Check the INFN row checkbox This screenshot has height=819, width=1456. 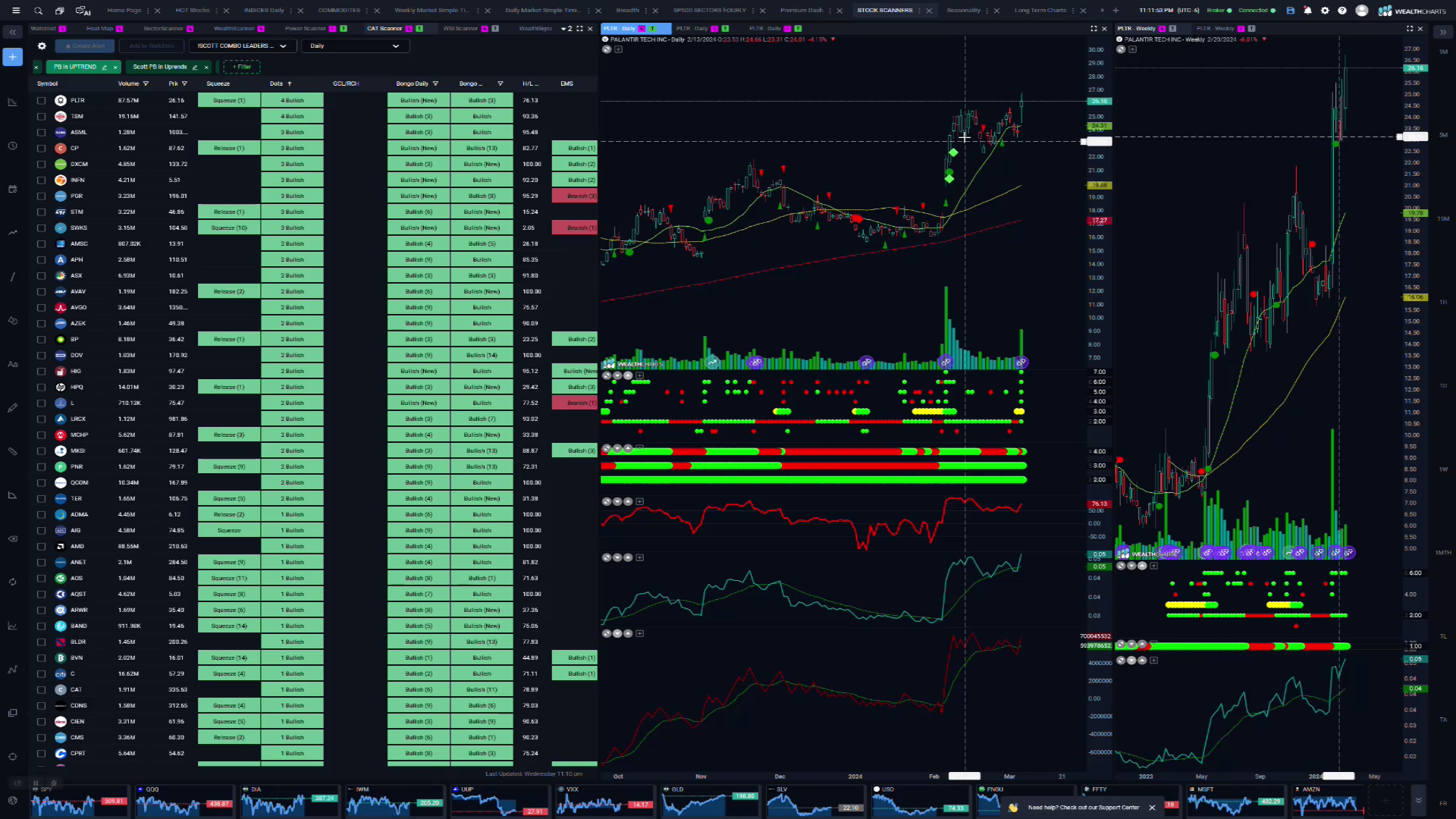click(x=41, y=180)
